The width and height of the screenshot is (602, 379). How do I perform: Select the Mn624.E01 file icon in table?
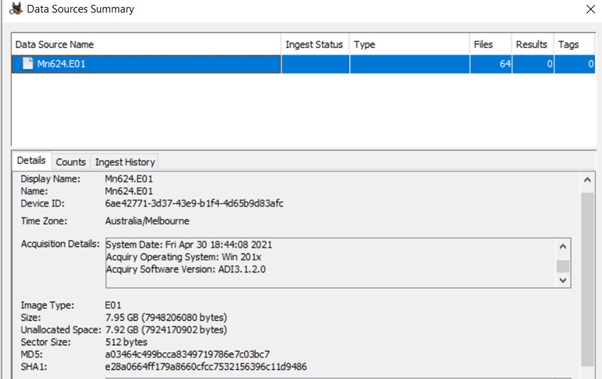point(28,63)
